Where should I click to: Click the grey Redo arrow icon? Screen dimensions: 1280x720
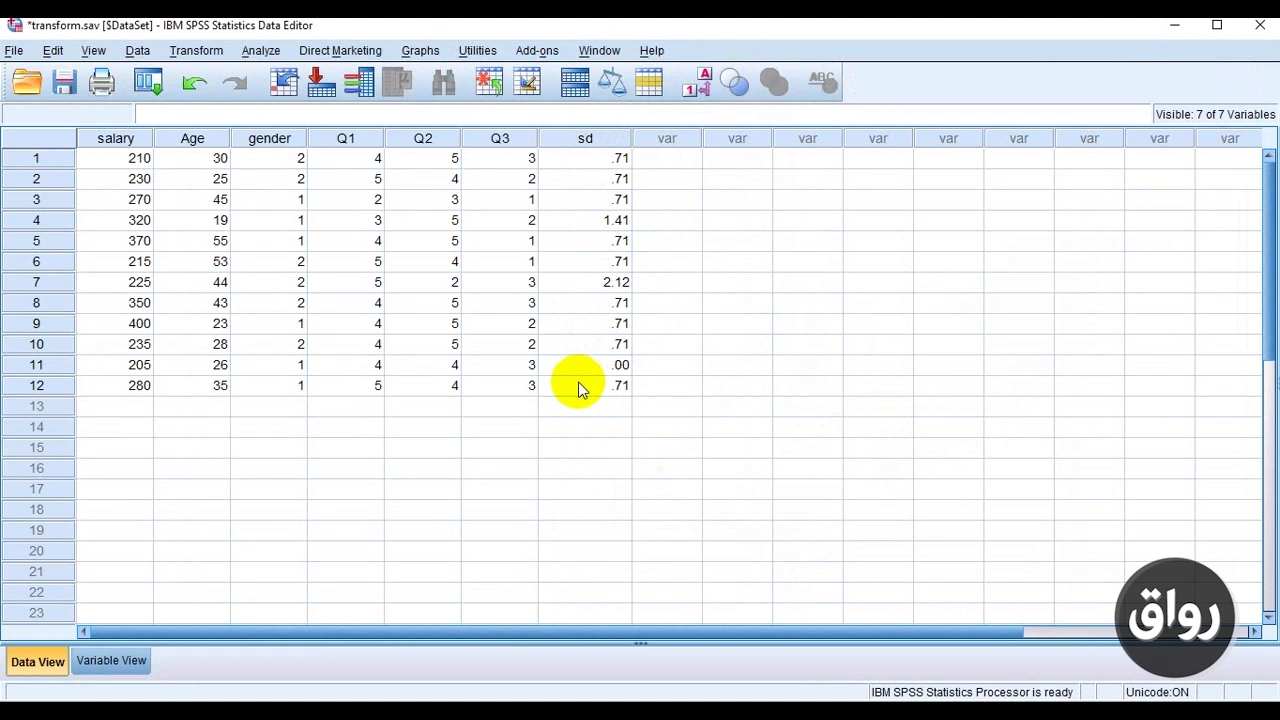pyautogui.click(x=235, y=83)
